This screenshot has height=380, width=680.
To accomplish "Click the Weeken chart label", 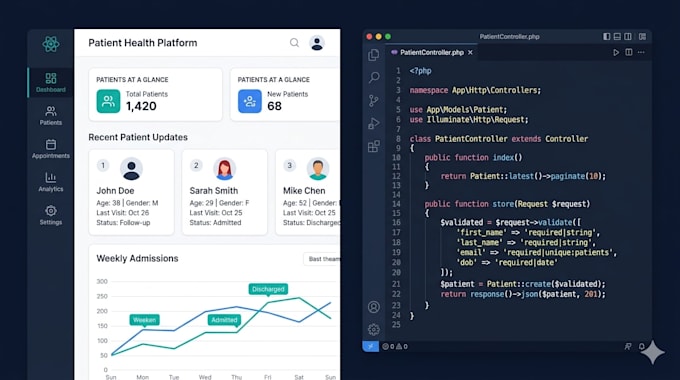I will (144, 320).
